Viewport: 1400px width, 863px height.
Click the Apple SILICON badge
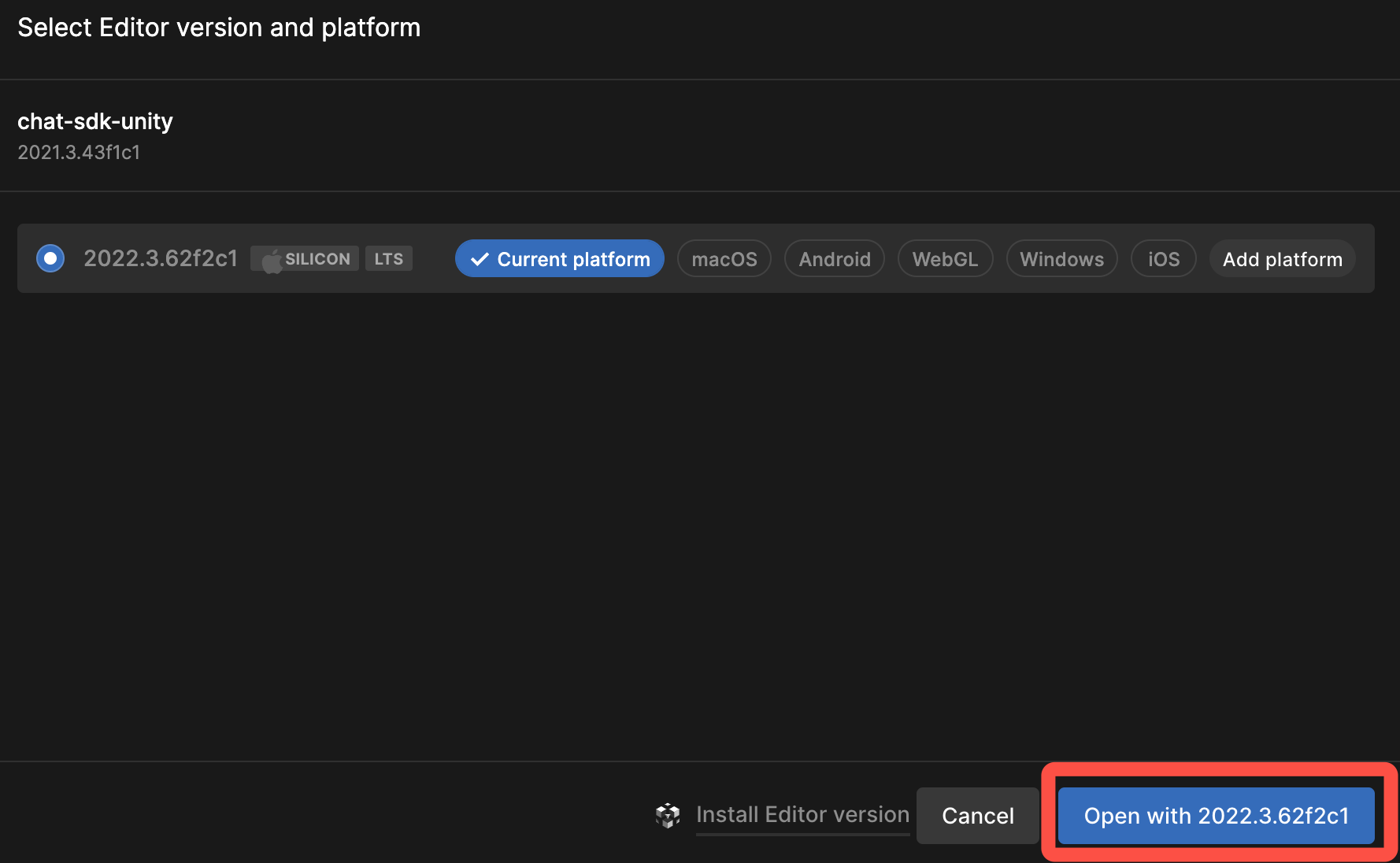pyautogui.click(x=305, y=259)
